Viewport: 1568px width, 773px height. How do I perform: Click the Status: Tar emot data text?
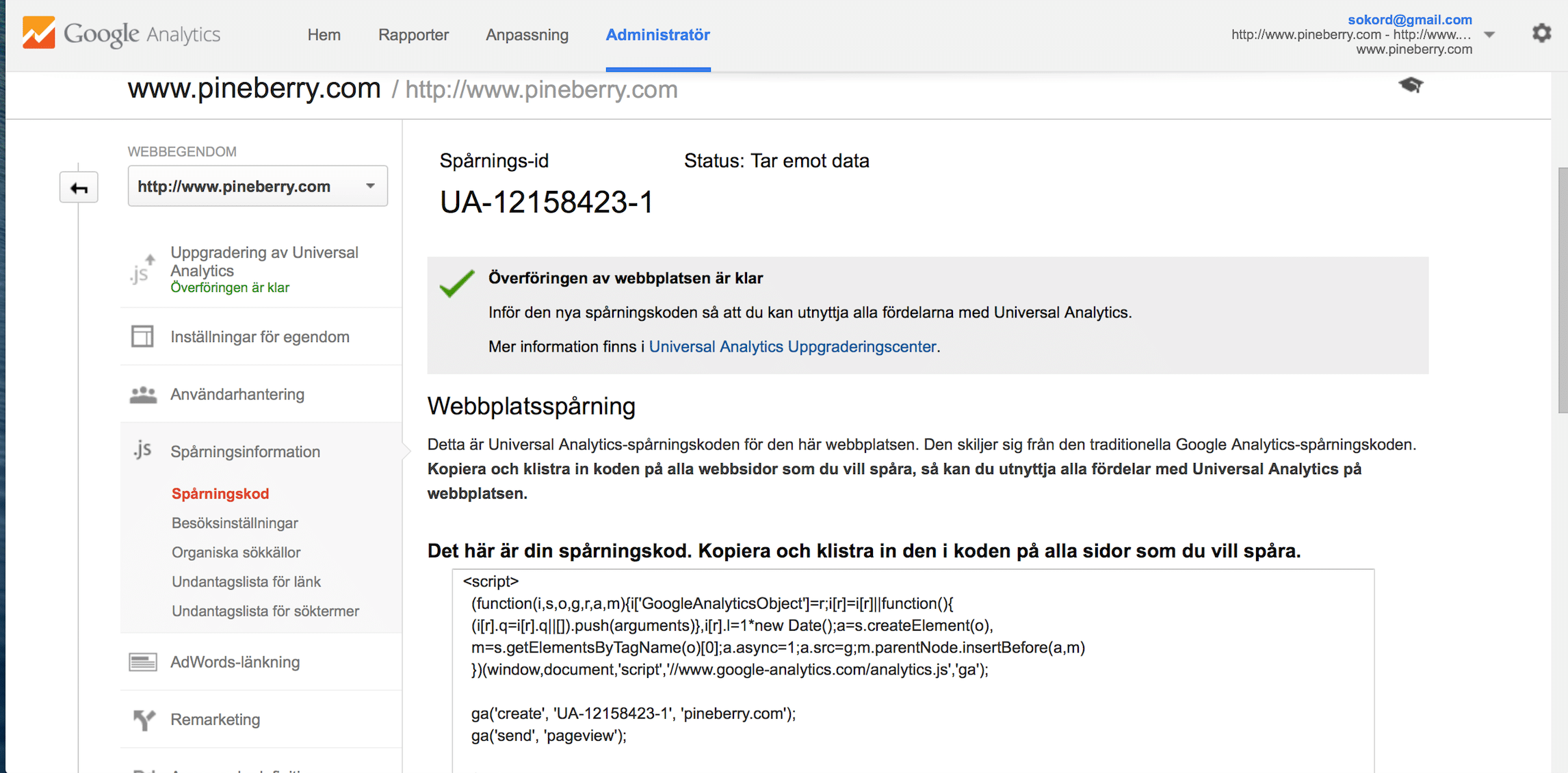776,161
